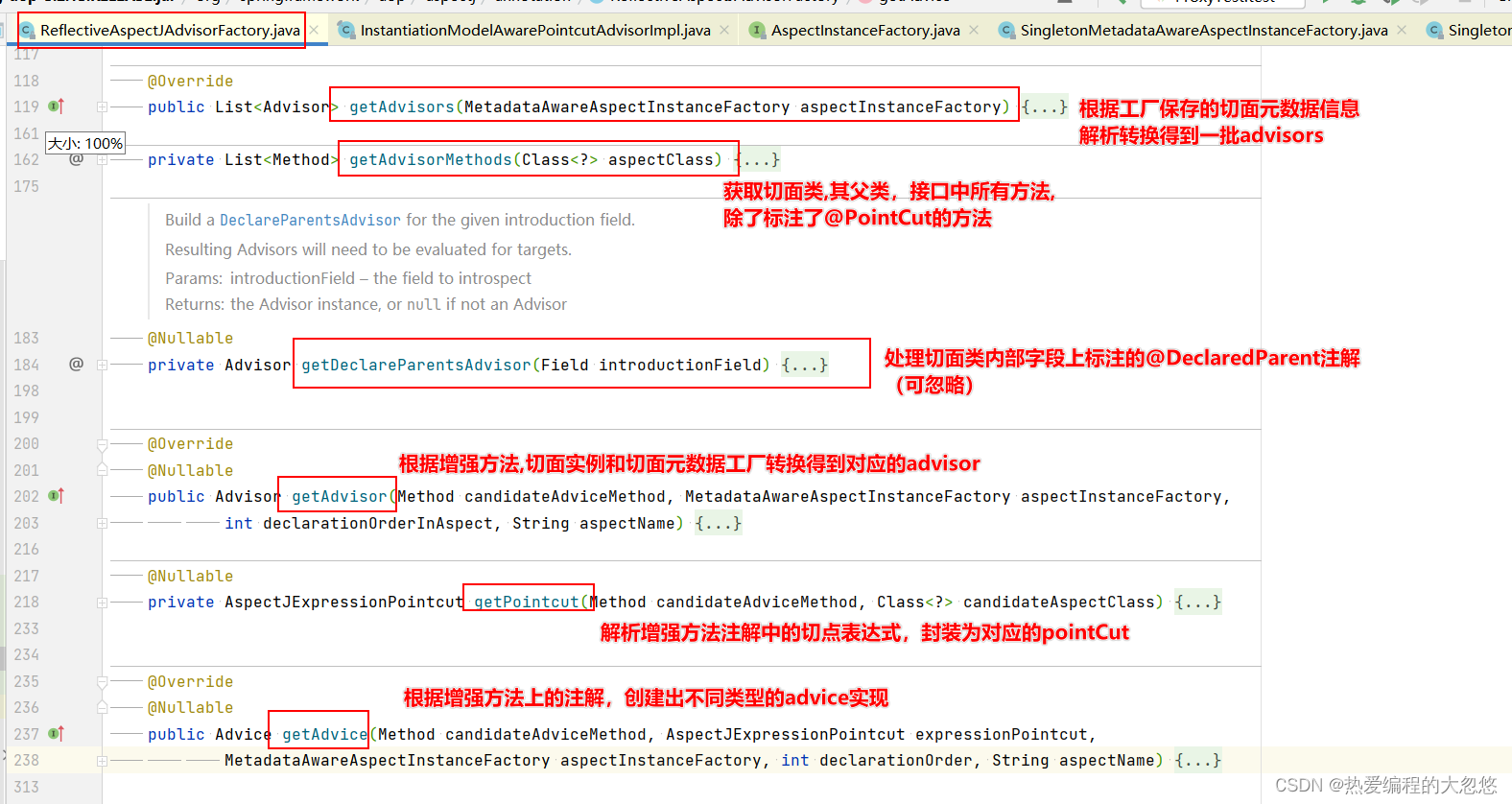Click the class icon on InstantiationModelAwarePointcutAdvisorImpl.java tab
Viewport: 1512px width, 804px height.
pos(347,31)
